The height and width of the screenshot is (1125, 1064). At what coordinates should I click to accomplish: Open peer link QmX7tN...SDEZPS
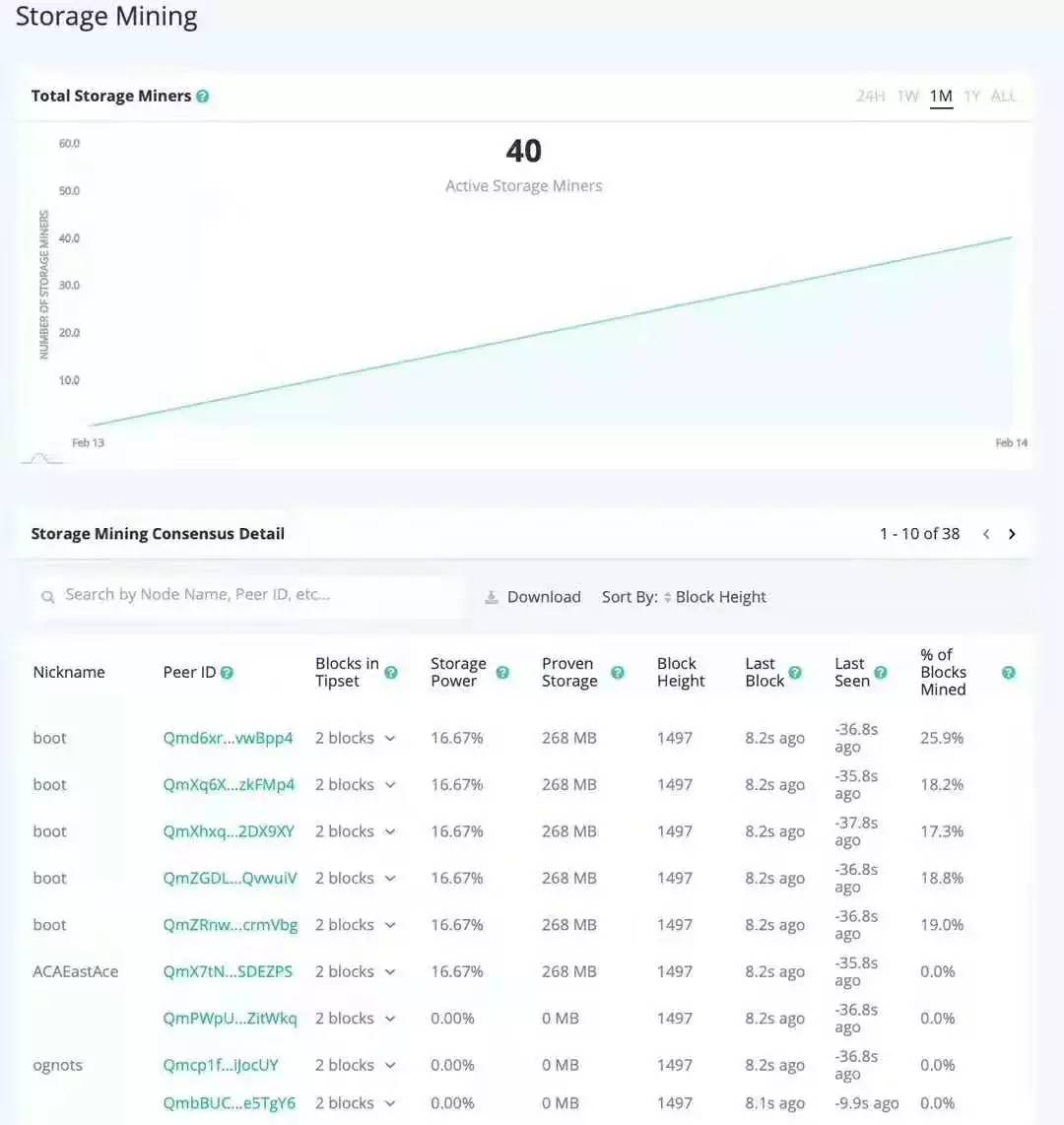coord(229,971)
